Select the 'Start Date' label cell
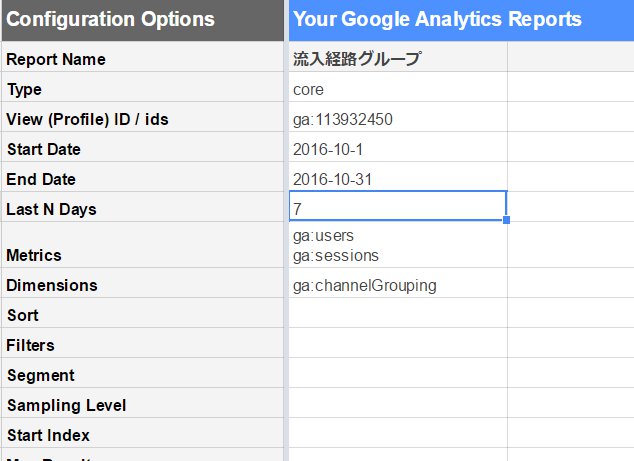The width and height of the screenshot is (634, 461). coord(143,147)
